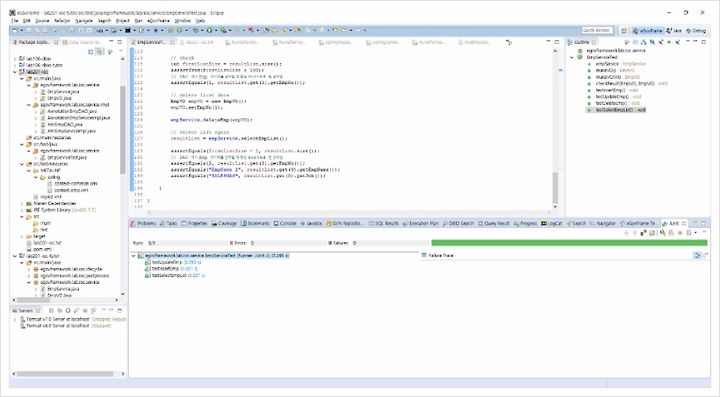Viewport: 720px width, 397px height.
Task: Switch to the Debug perspective
Action: [x=696, y=31]
